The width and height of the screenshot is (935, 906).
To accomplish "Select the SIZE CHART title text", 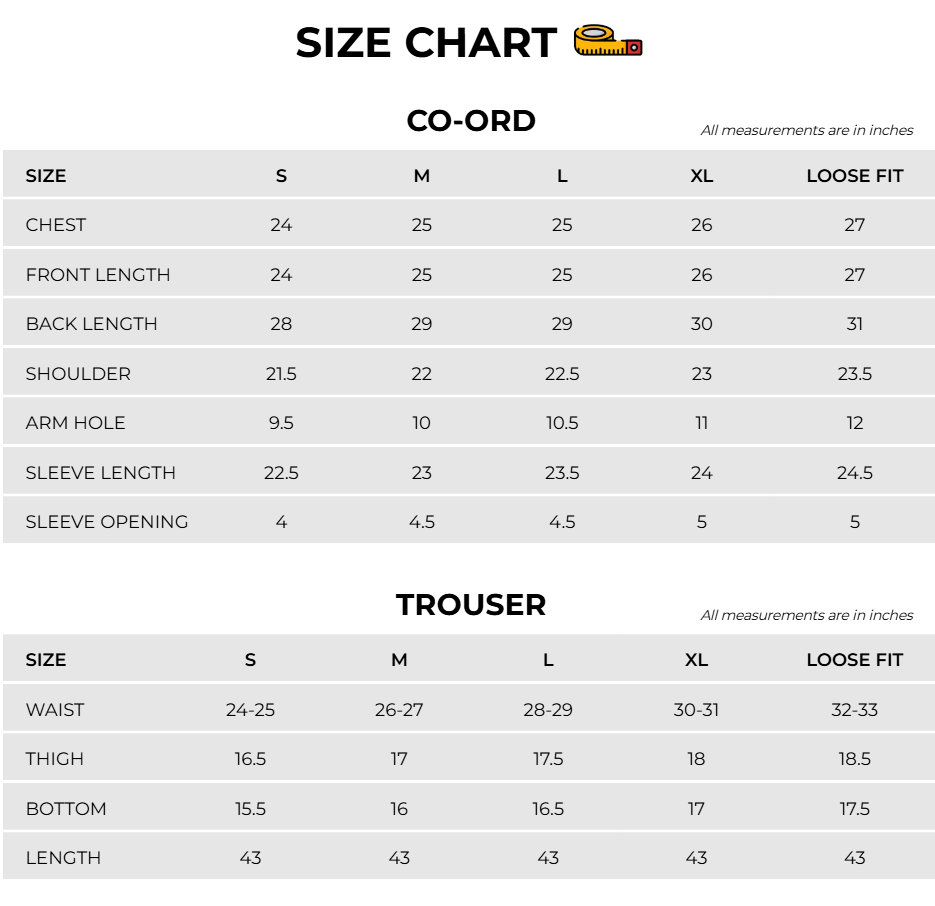I will click(426, 43).
